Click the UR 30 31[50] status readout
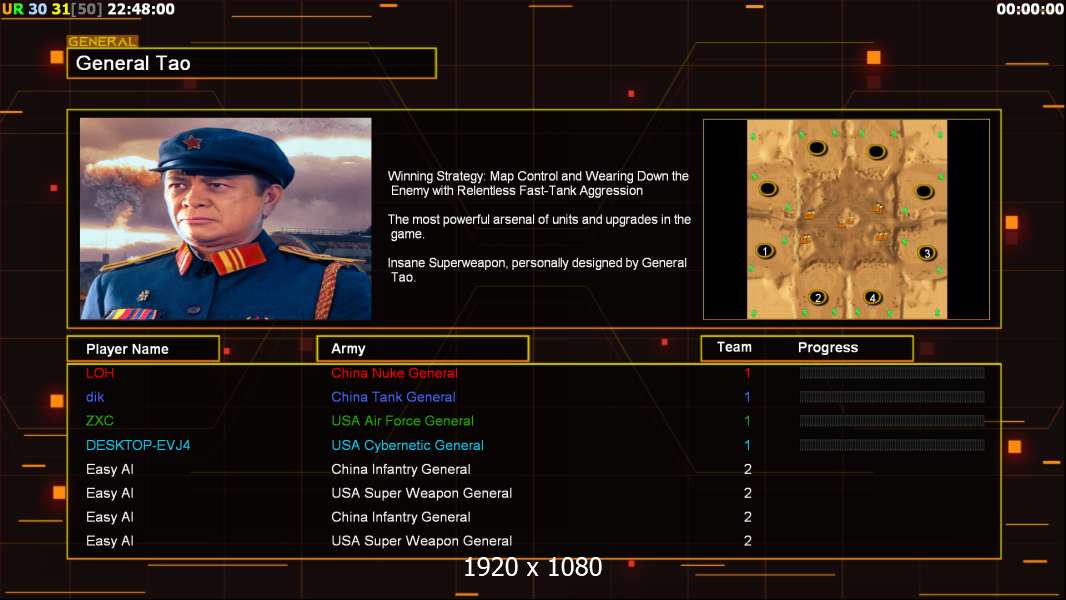Screen dimensions: 1066x600 [52, 10]
